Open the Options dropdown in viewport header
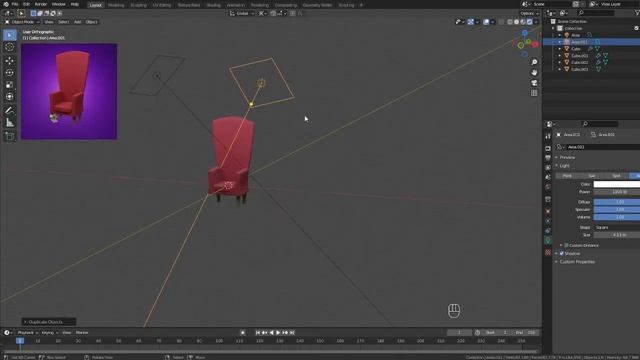Viewport: 640px width, 360px height. (529, 13)
